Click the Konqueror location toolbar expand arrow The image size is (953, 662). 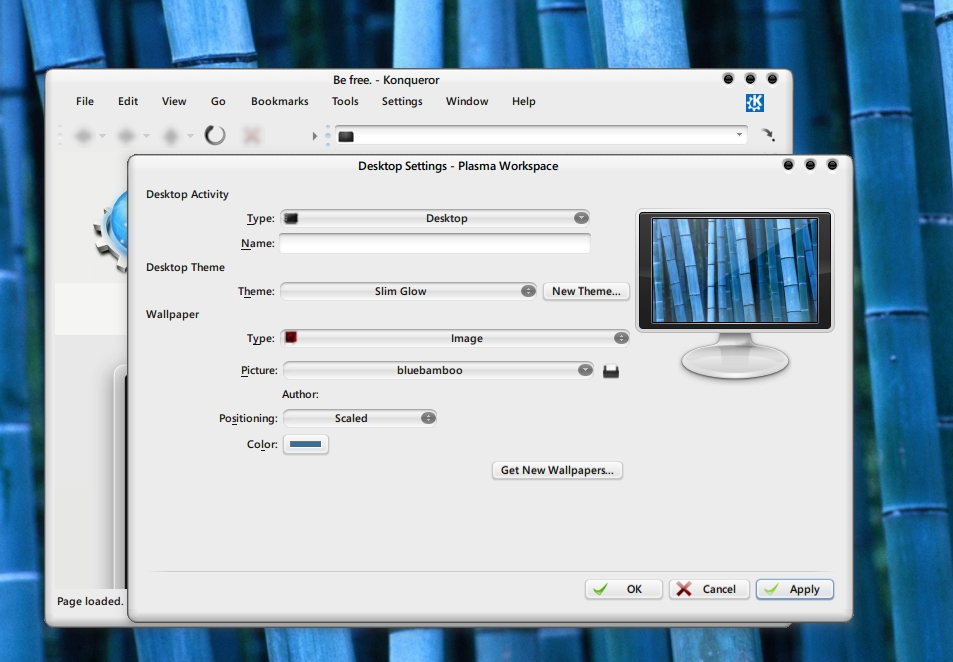(314, 136)
